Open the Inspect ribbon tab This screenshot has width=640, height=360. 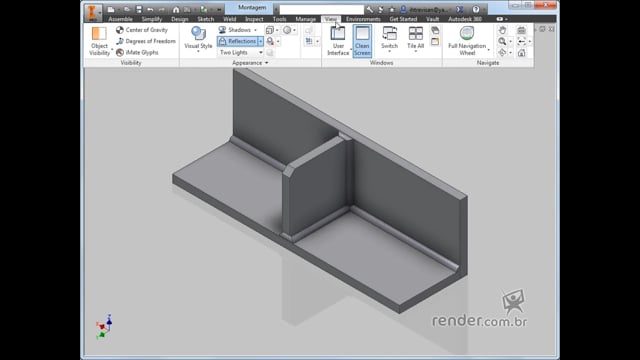click(254, 19)
